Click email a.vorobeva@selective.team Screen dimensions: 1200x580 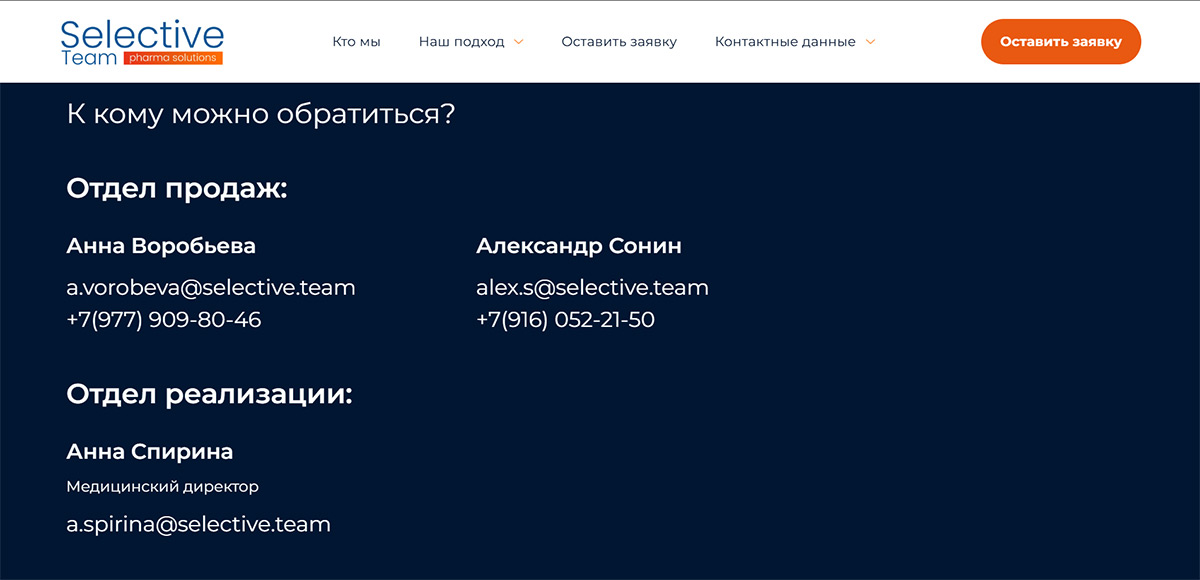[x=211, y=288]
